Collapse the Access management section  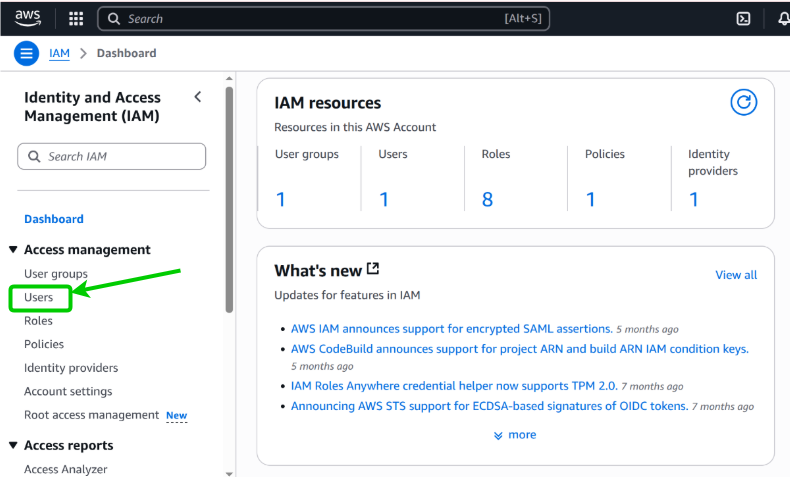tap(14, 249)
